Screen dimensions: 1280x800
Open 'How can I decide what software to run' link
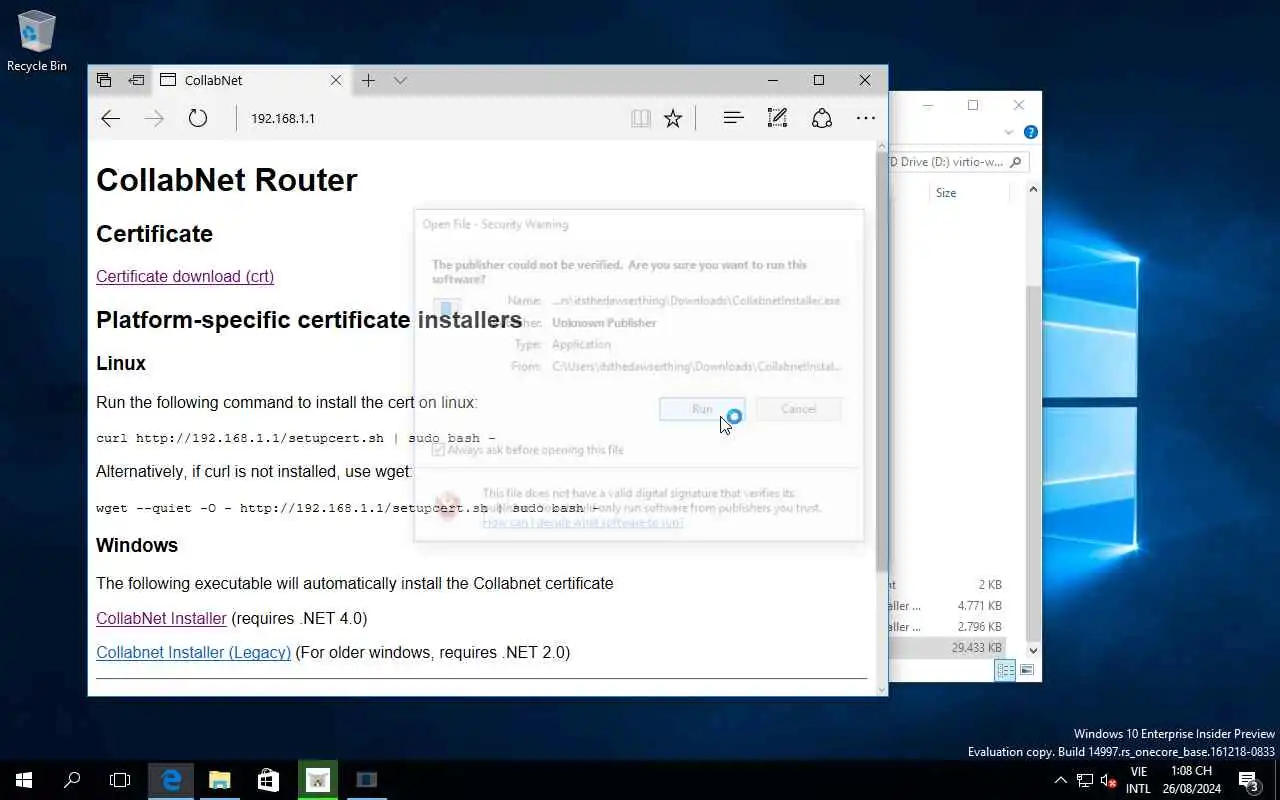tap(582, 522)
